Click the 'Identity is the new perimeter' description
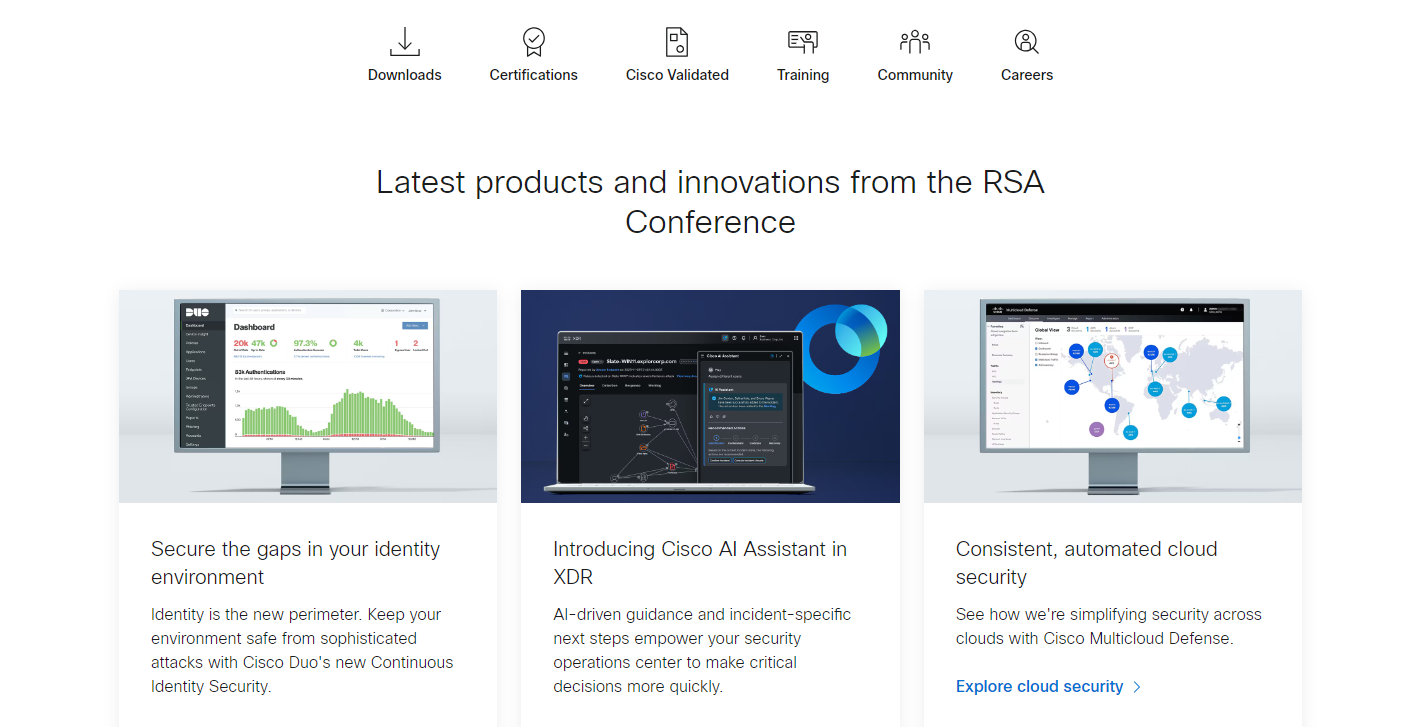 click(x=302, y=650)
